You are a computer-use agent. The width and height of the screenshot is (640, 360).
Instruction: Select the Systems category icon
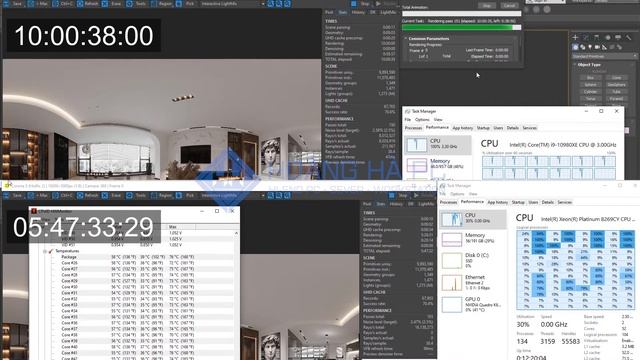619,47
